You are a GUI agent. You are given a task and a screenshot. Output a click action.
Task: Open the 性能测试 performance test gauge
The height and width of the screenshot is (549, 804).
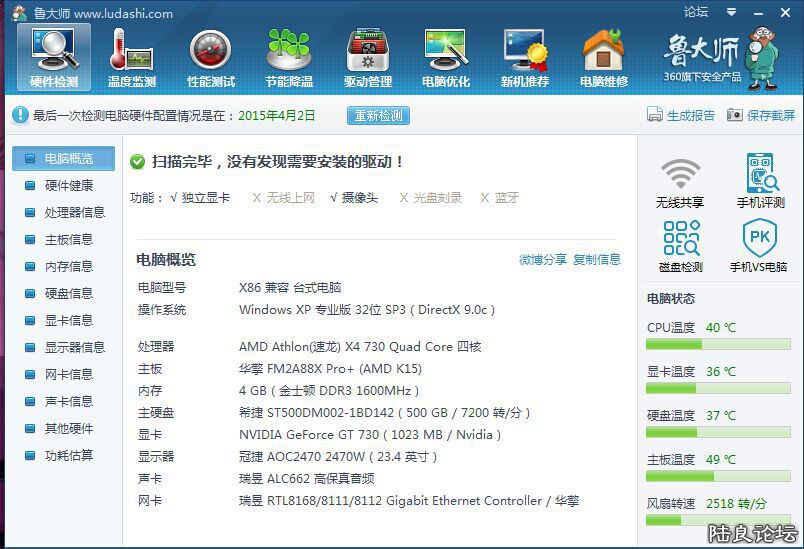tap(210, 56)
